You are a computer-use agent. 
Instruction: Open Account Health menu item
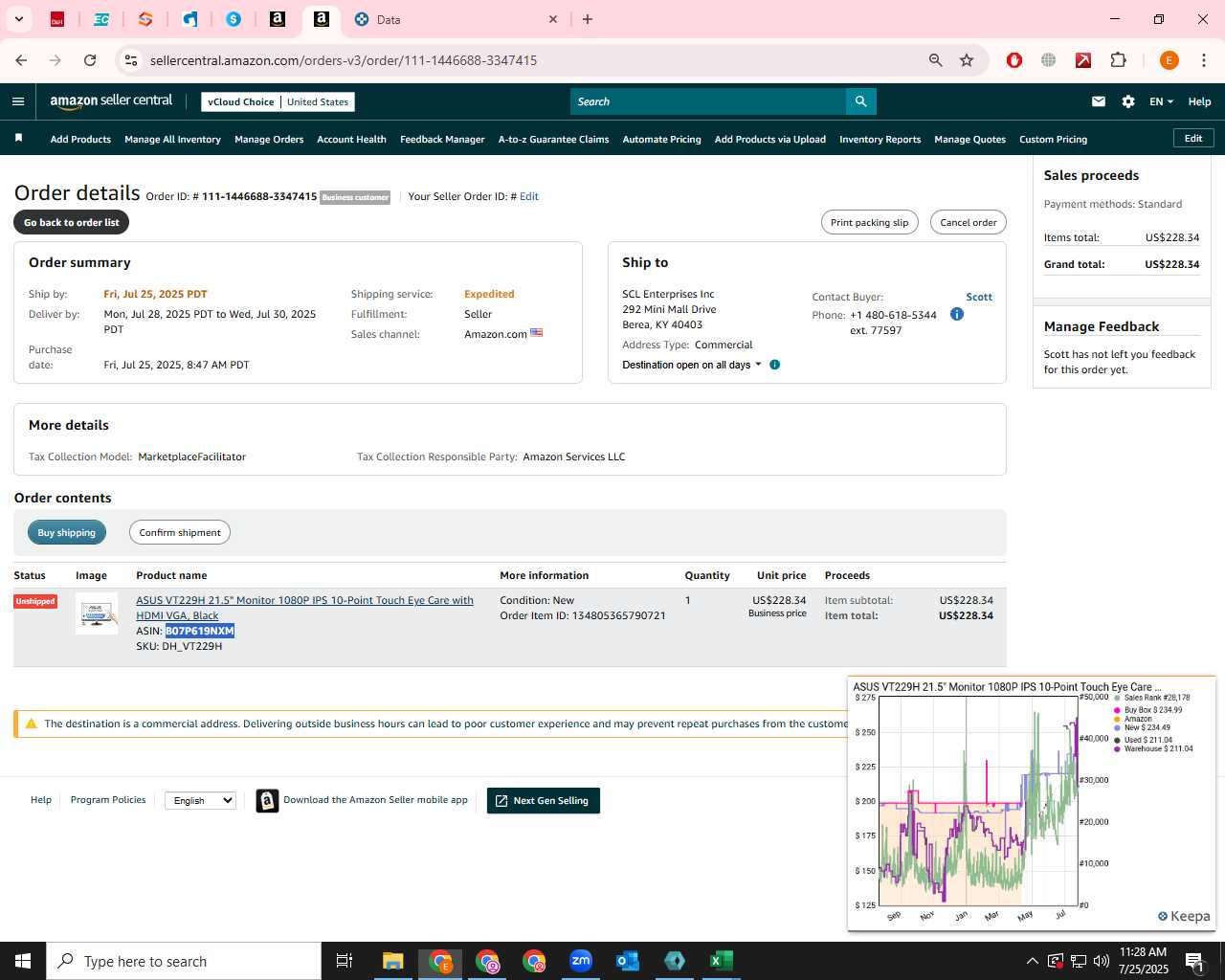351,140
